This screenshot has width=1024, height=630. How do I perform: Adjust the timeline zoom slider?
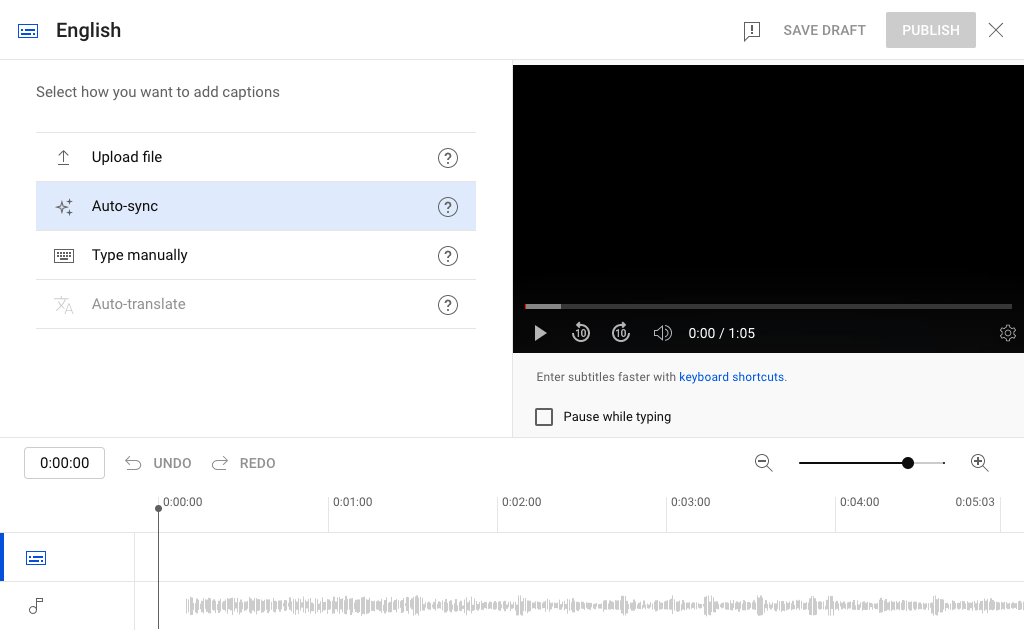click(x=907, y=463)
